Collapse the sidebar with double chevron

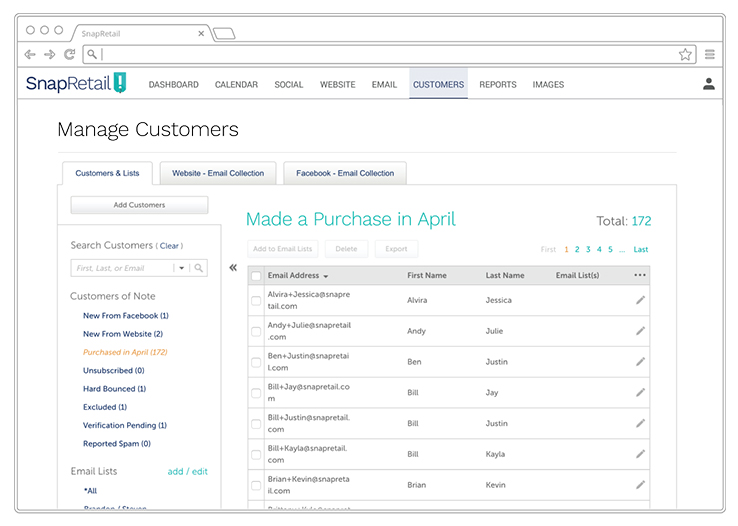(233, 268)
